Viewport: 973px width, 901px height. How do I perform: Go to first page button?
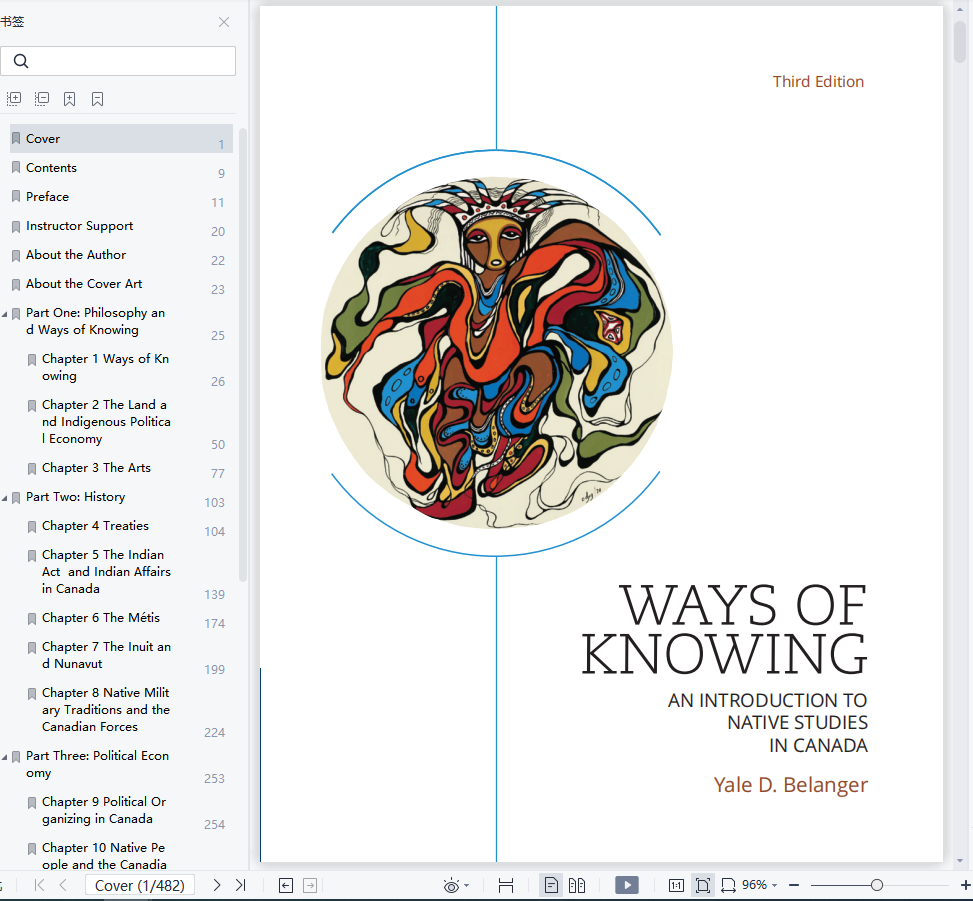[39, 885]
